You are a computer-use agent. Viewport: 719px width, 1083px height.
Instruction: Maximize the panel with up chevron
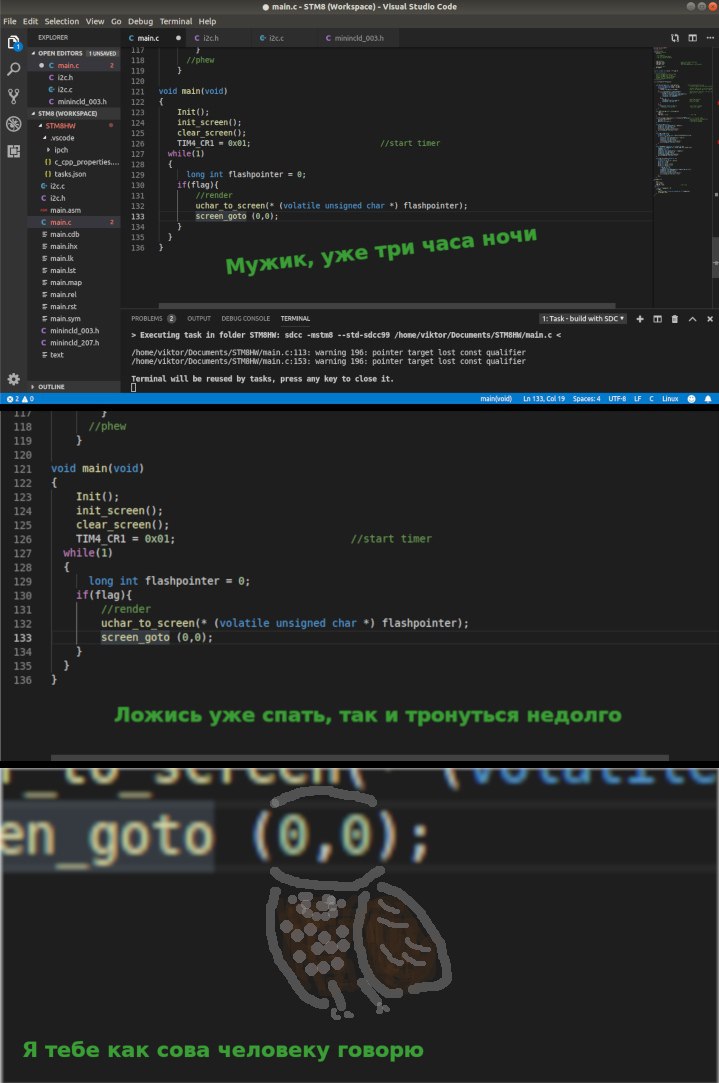[x=693, y=319]
